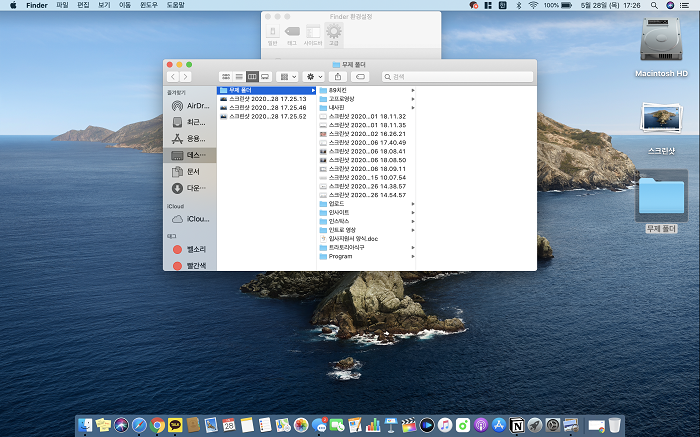
Task: Launch Google Chrome from the Dock
Action: coord(157,425)
